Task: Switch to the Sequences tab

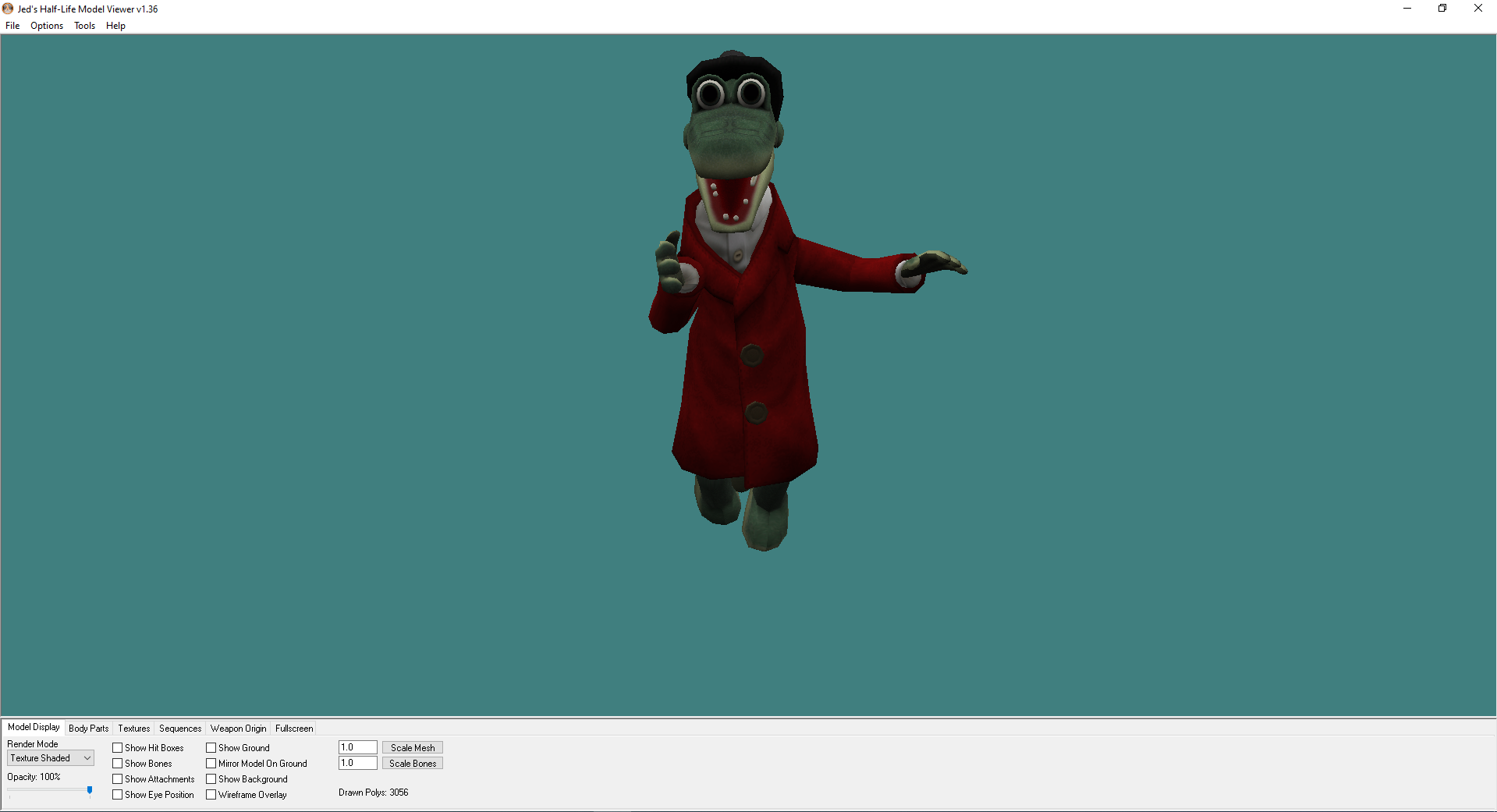Action: point(180,729)
